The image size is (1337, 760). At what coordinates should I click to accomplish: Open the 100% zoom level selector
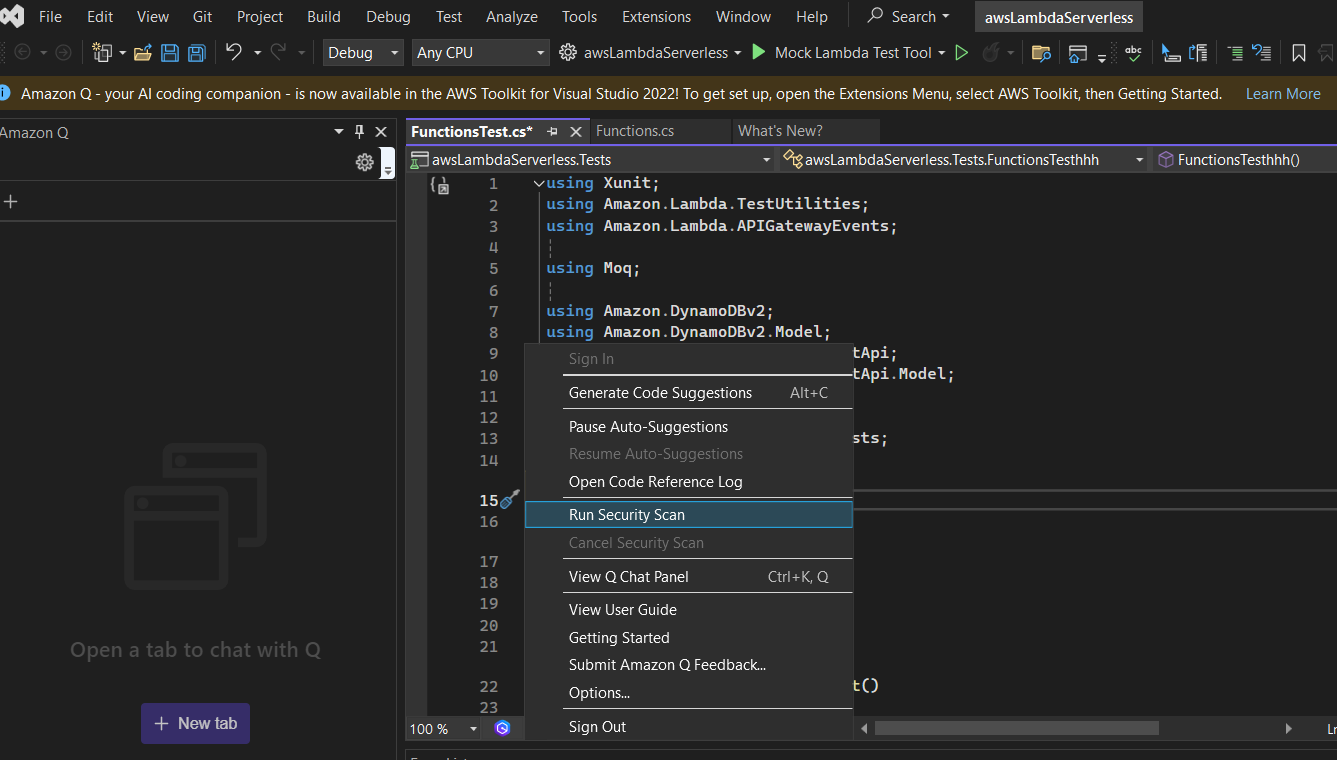442,729
